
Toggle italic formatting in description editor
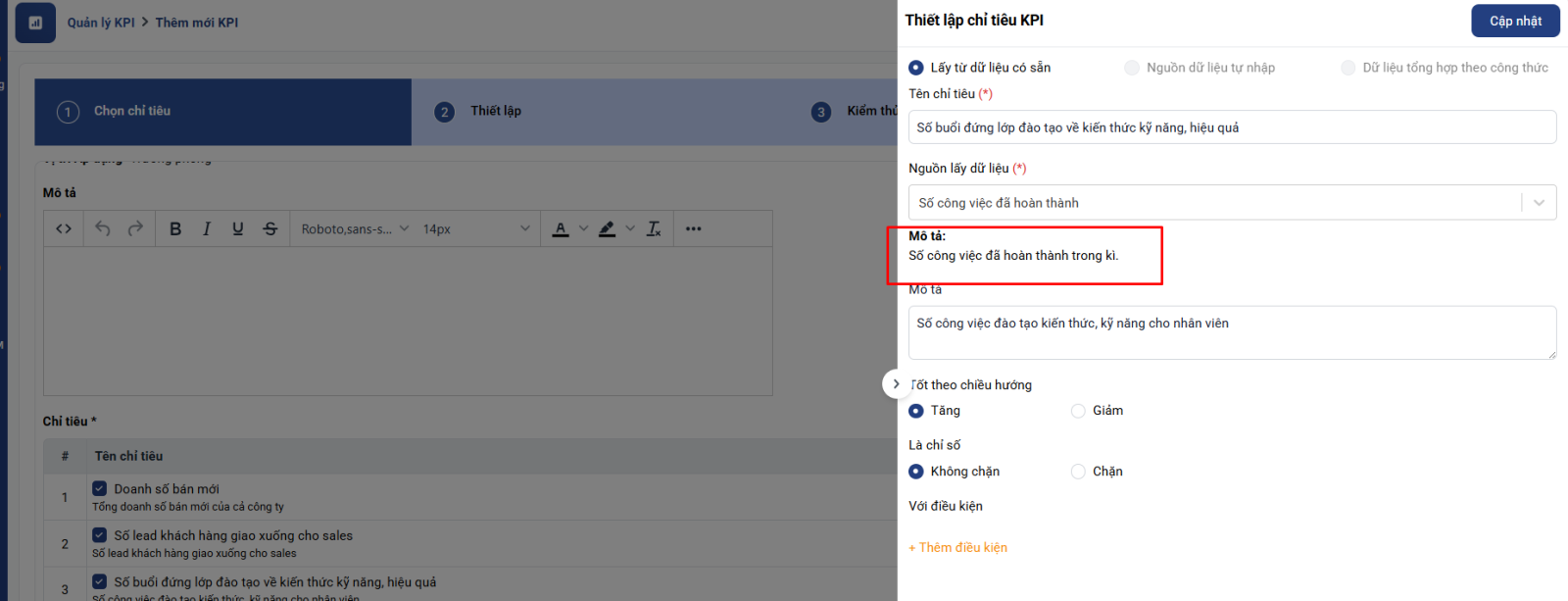(206, 228)
